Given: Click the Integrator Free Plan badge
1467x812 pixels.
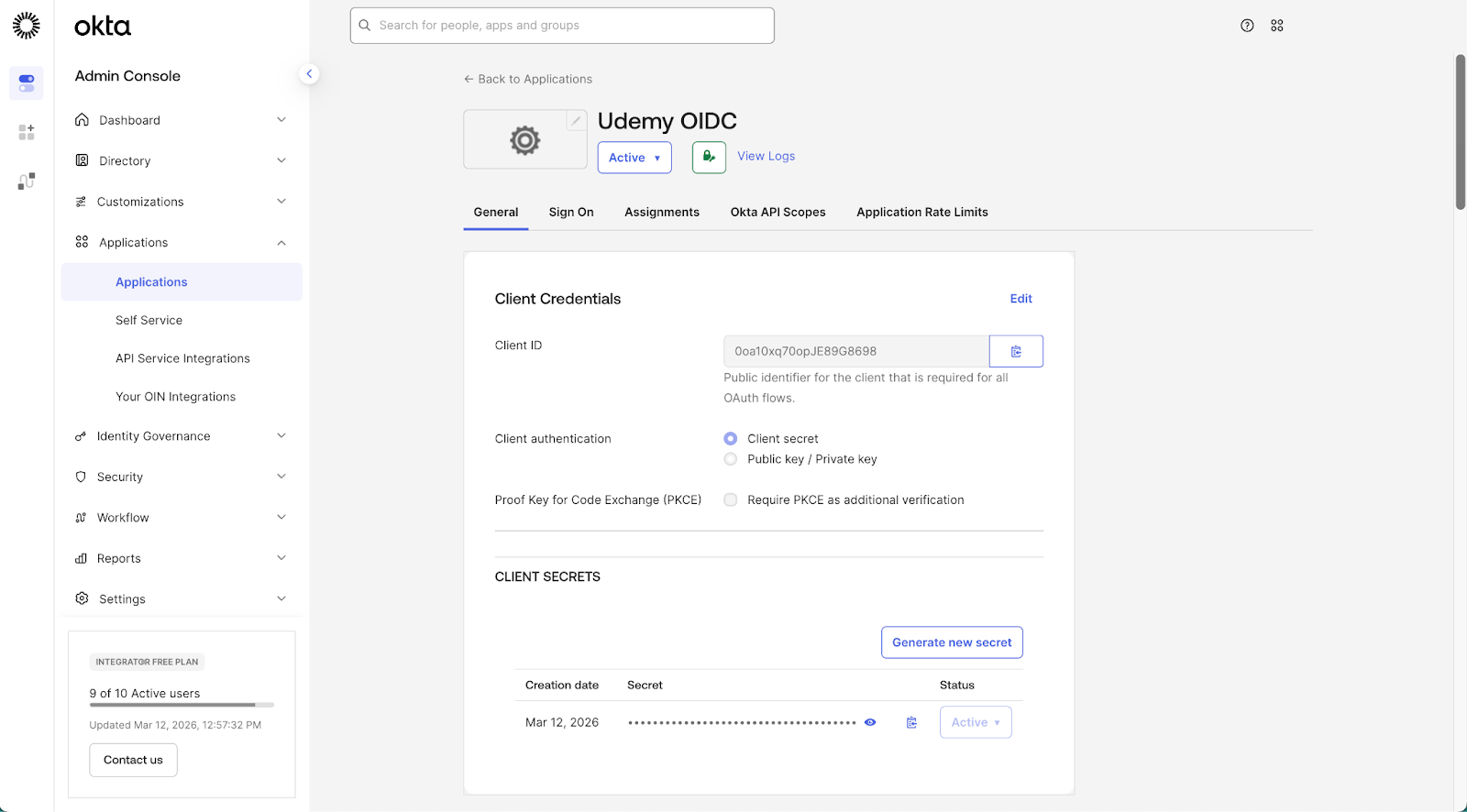Looking at the screenshot, I should 147,662.
